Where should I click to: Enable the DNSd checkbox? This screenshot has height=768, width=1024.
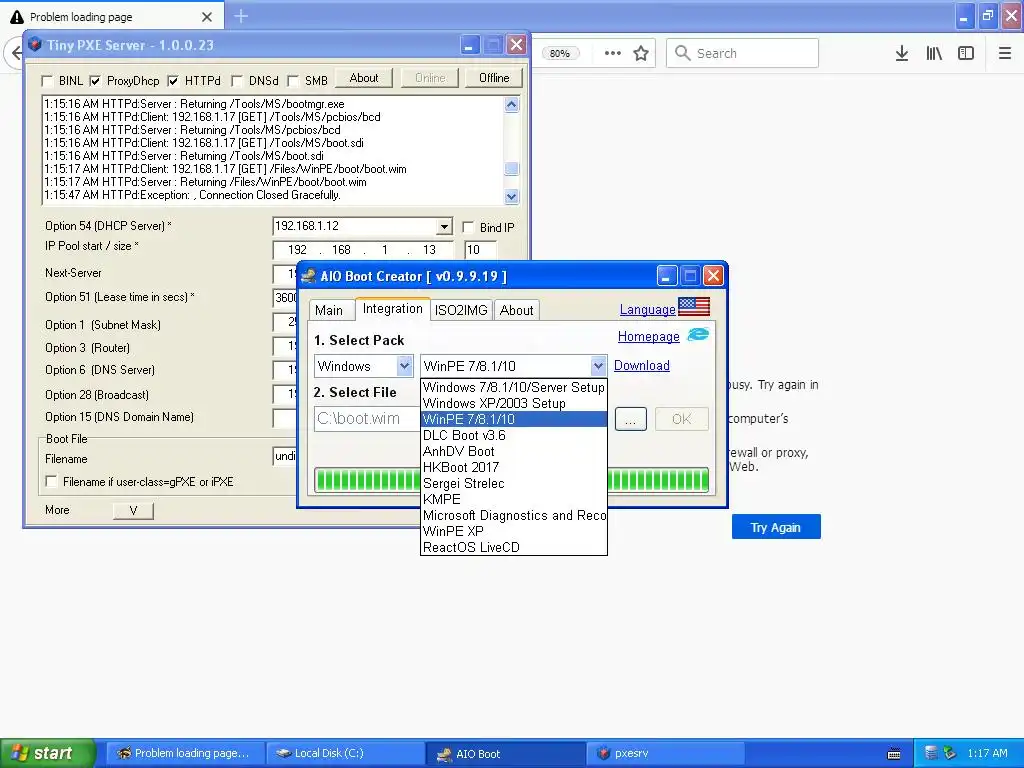click(237, 81)
